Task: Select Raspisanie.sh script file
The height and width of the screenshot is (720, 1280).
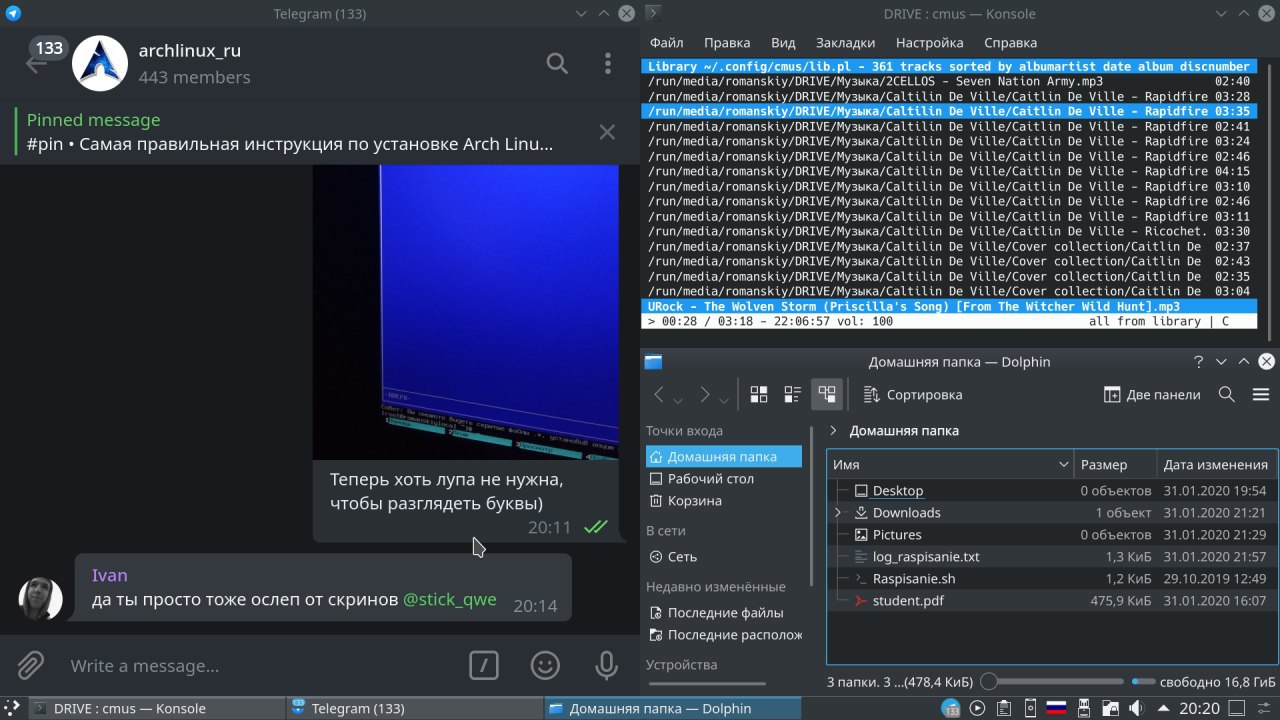Action: click(x=913, y=579)
